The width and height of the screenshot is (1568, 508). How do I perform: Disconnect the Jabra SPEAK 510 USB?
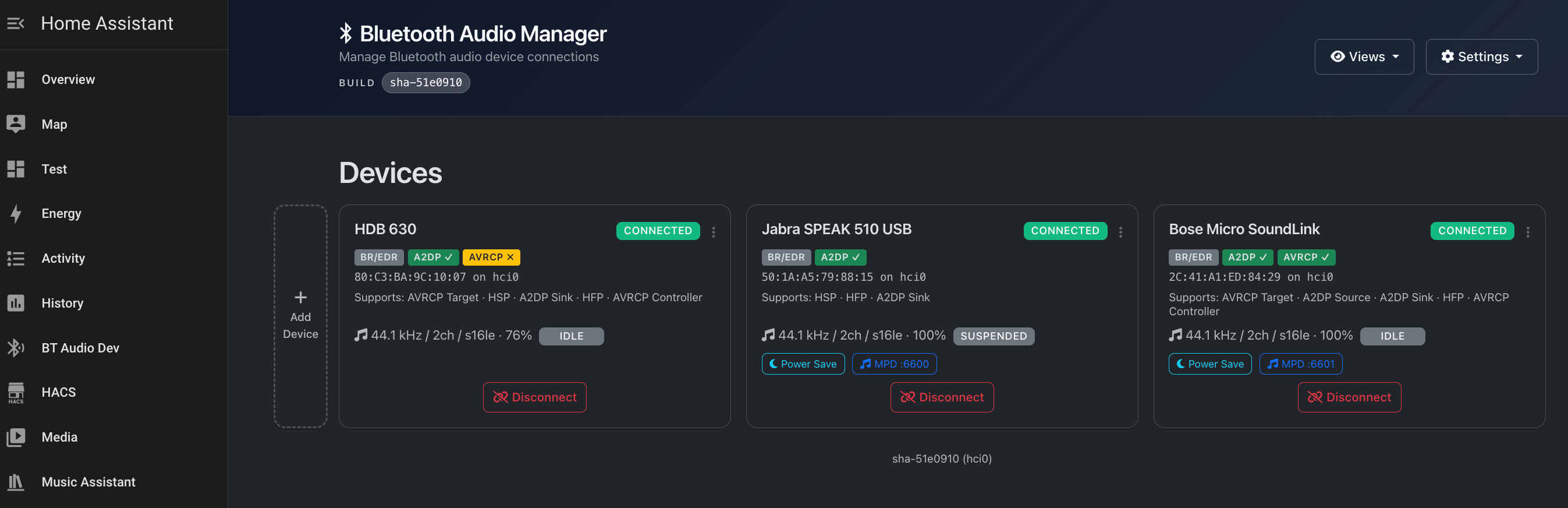942,397
